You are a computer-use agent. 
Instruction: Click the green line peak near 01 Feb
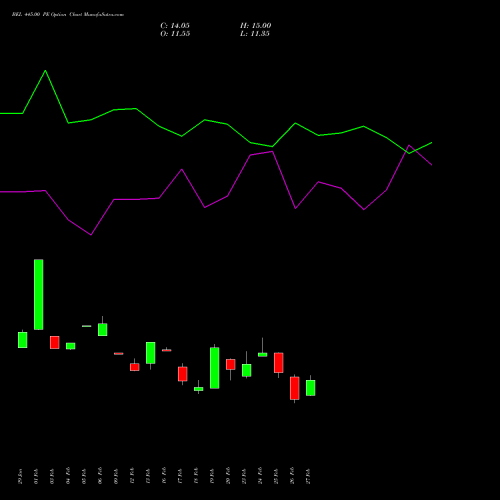(x=46, y=71)
